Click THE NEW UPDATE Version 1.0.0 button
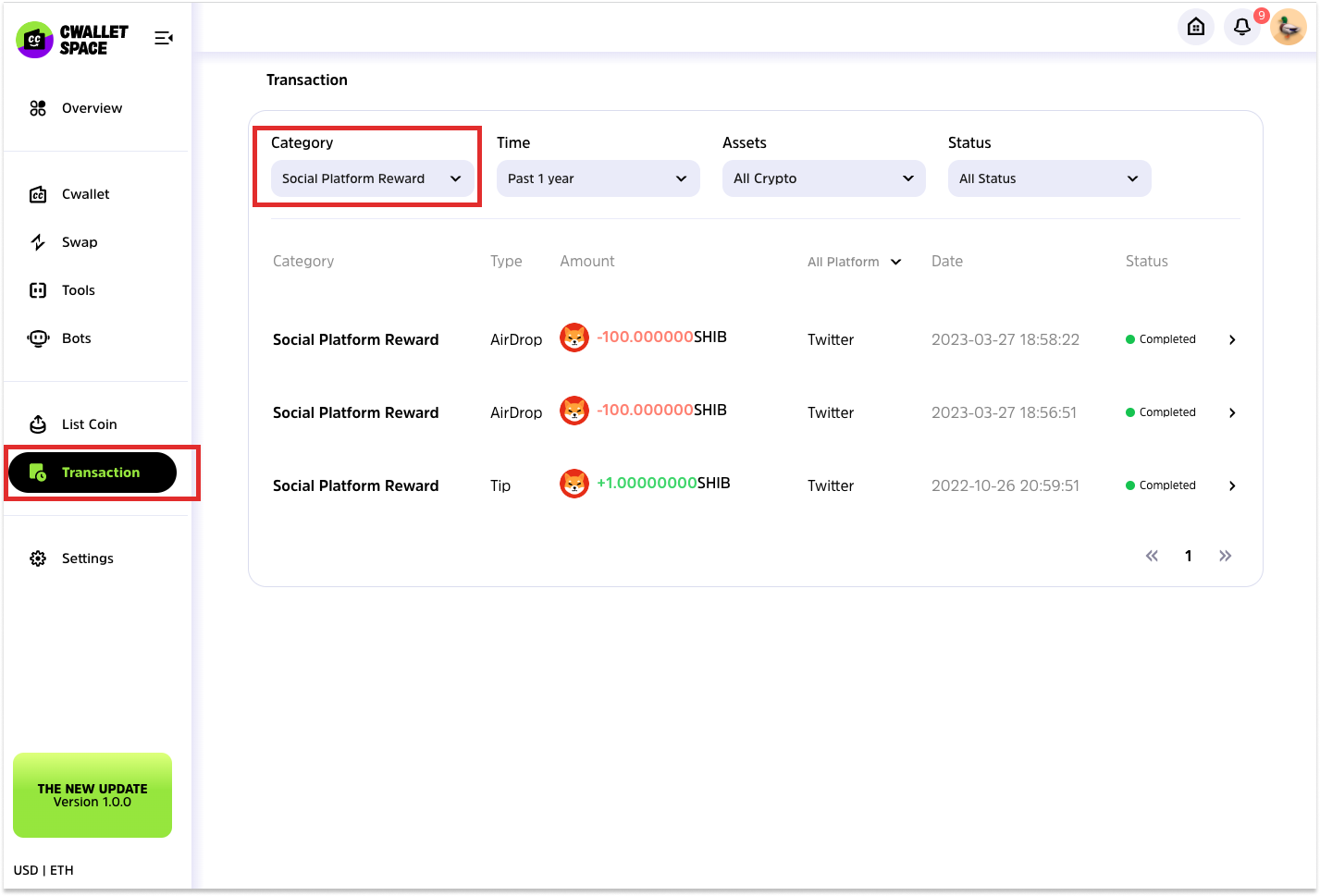This screenshot has height=896, width=1320. coord(93,795)
